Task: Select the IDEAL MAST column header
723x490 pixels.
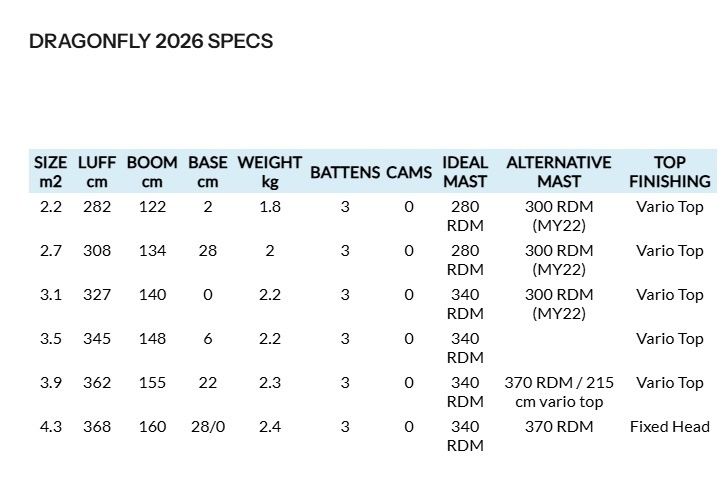Action: point(465,171)
